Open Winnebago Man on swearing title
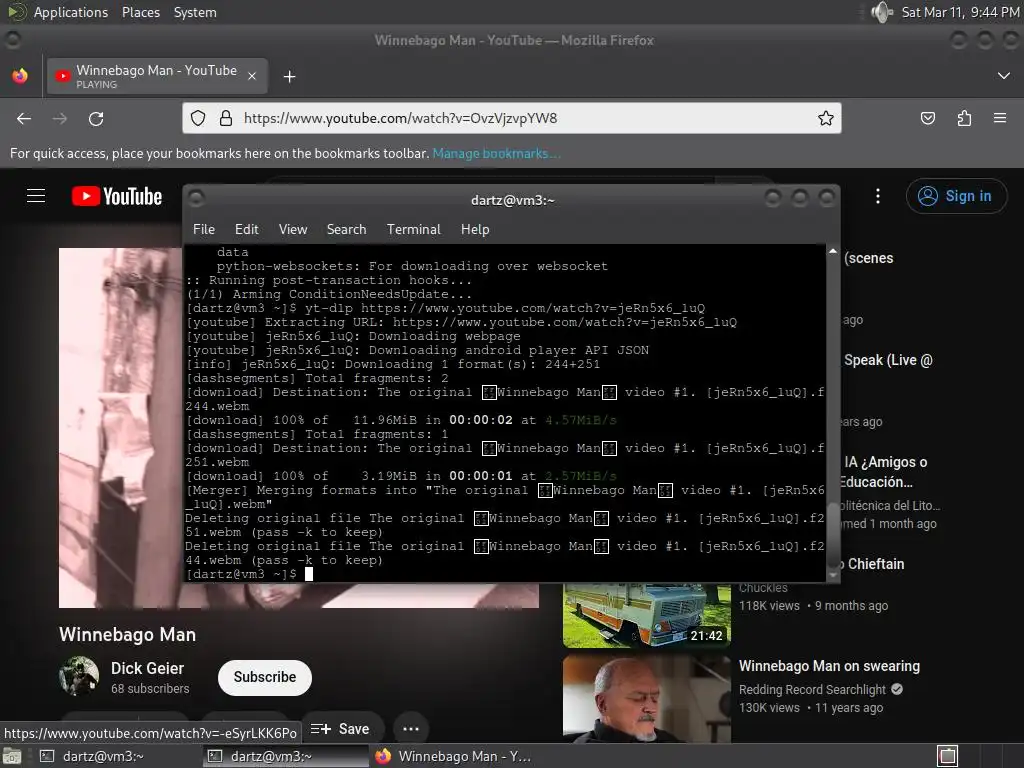Image resolution: width=1024 pixels, height=768 pixels. [x=829, y=666]
